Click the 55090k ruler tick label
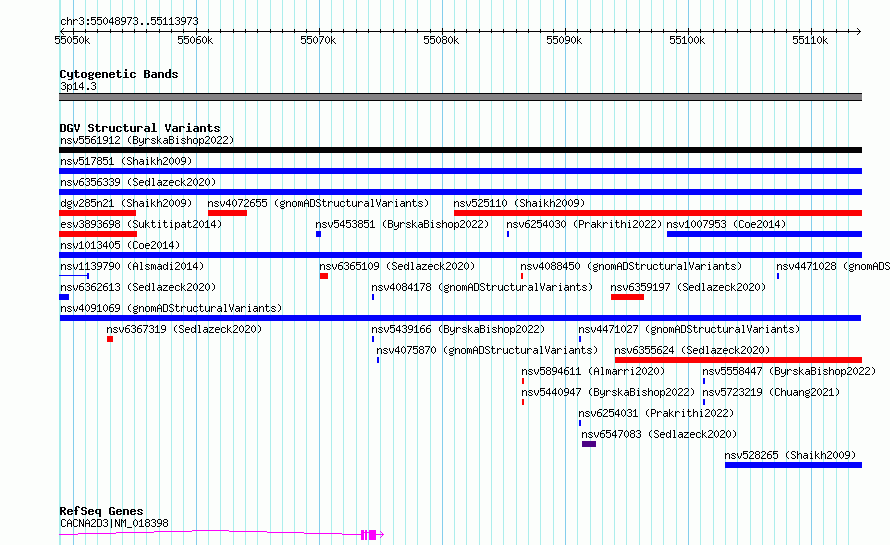Screen dimensions: 890x545 [x=564, y=40]
